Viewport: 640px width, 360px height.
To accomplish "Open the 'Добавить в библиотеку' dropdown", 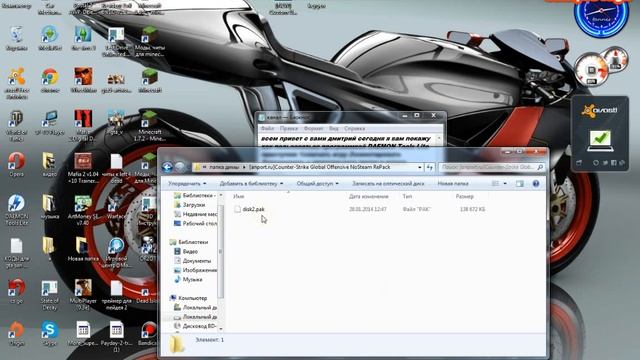I will tap(251, 184).
